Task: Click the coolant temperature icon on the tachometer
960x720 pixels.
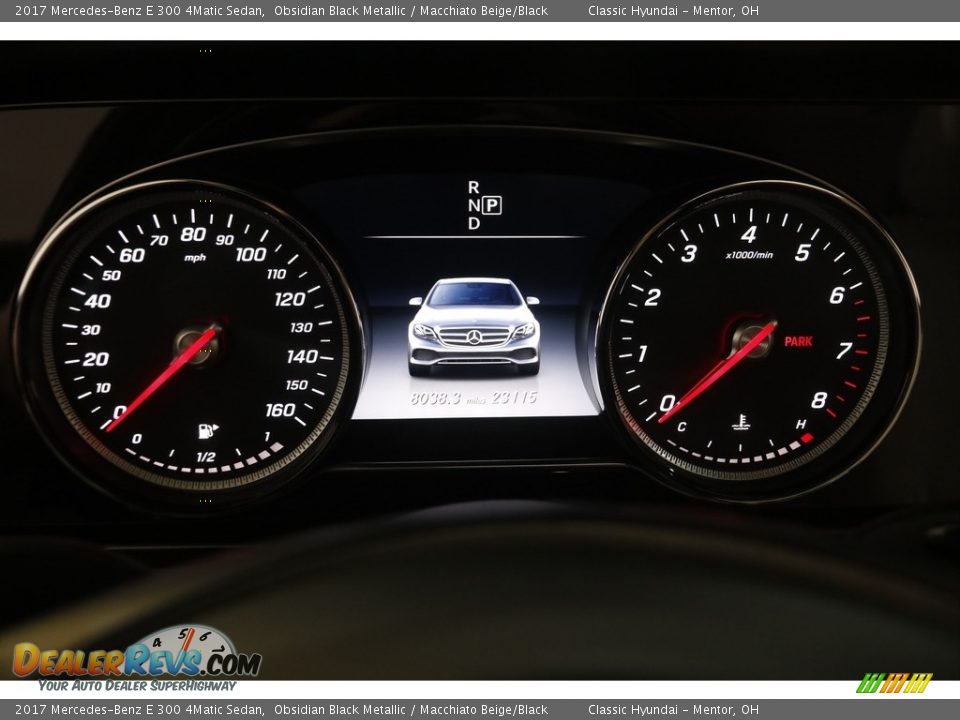Action: 741,422
